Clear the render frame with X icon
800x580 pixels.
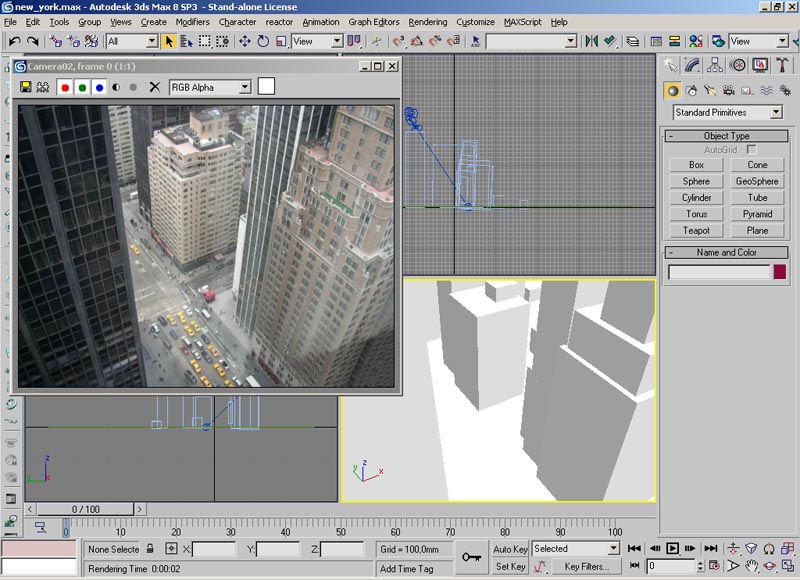pos(155,87)
